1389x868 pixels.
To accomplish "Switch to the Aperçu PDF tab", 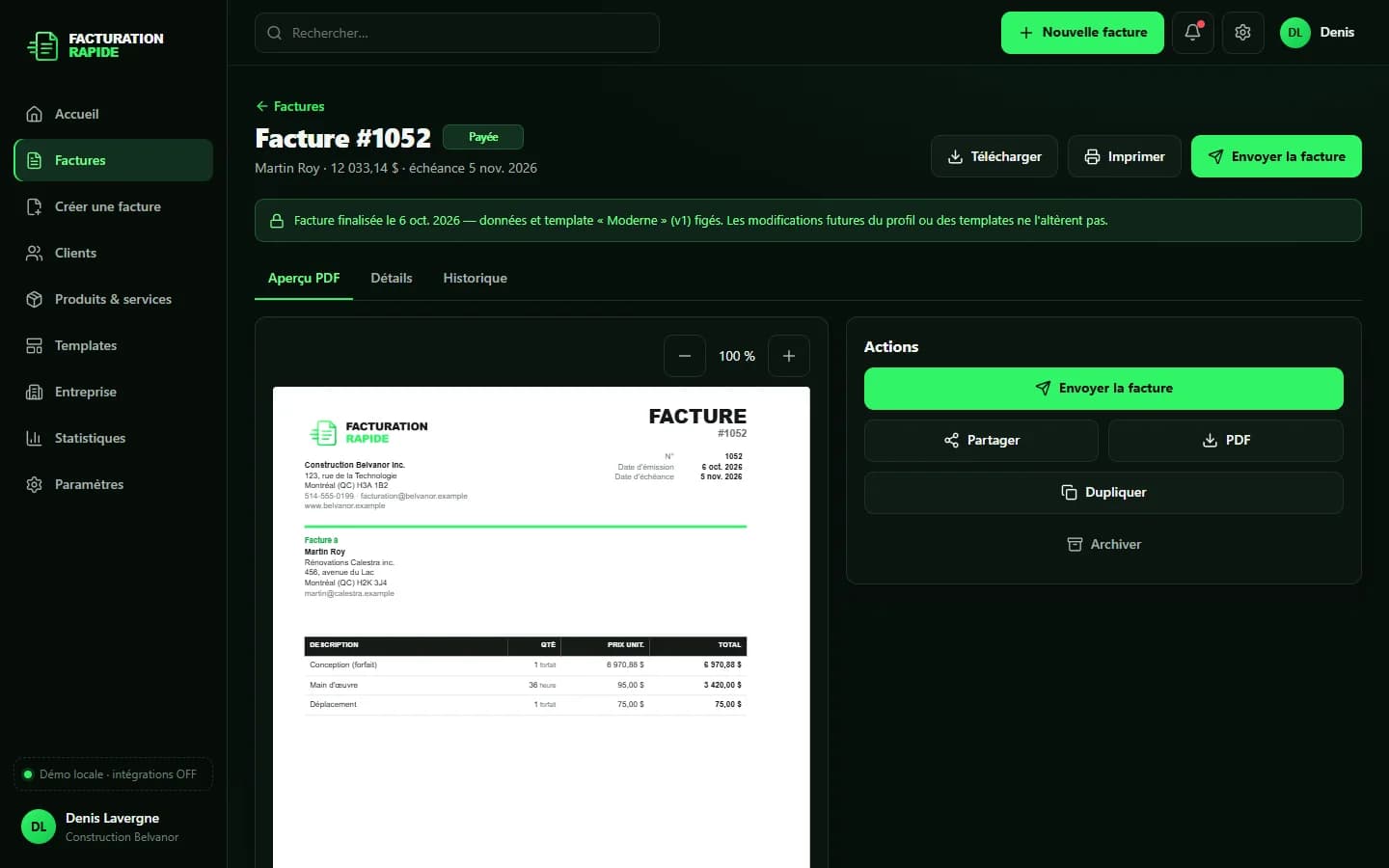I will tap(304, 278).
